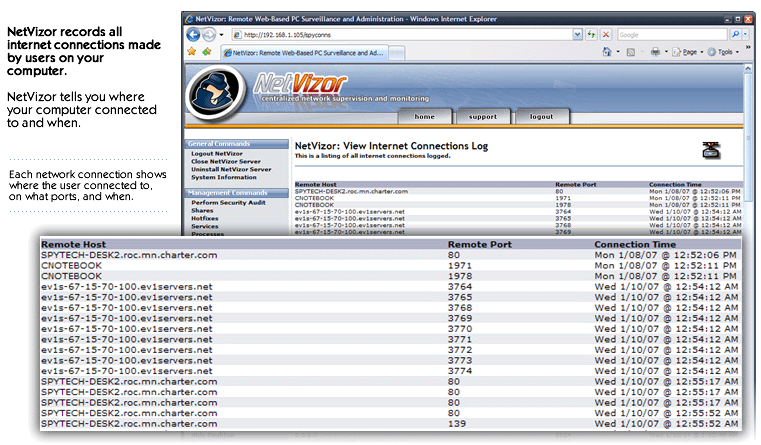Switch to the home tab
The image size is (761, 445).
pyautogui.click(x=425, y=117)
